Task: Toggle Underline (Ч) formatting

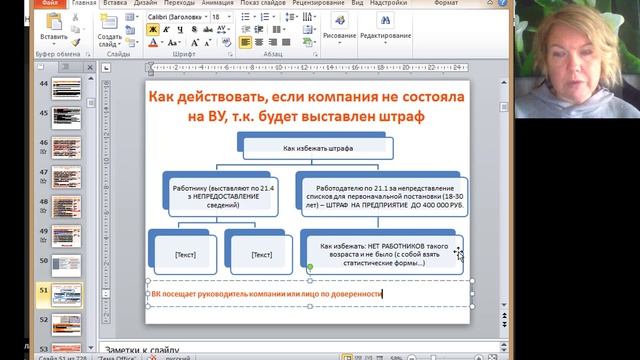Action: coord(180,29)
